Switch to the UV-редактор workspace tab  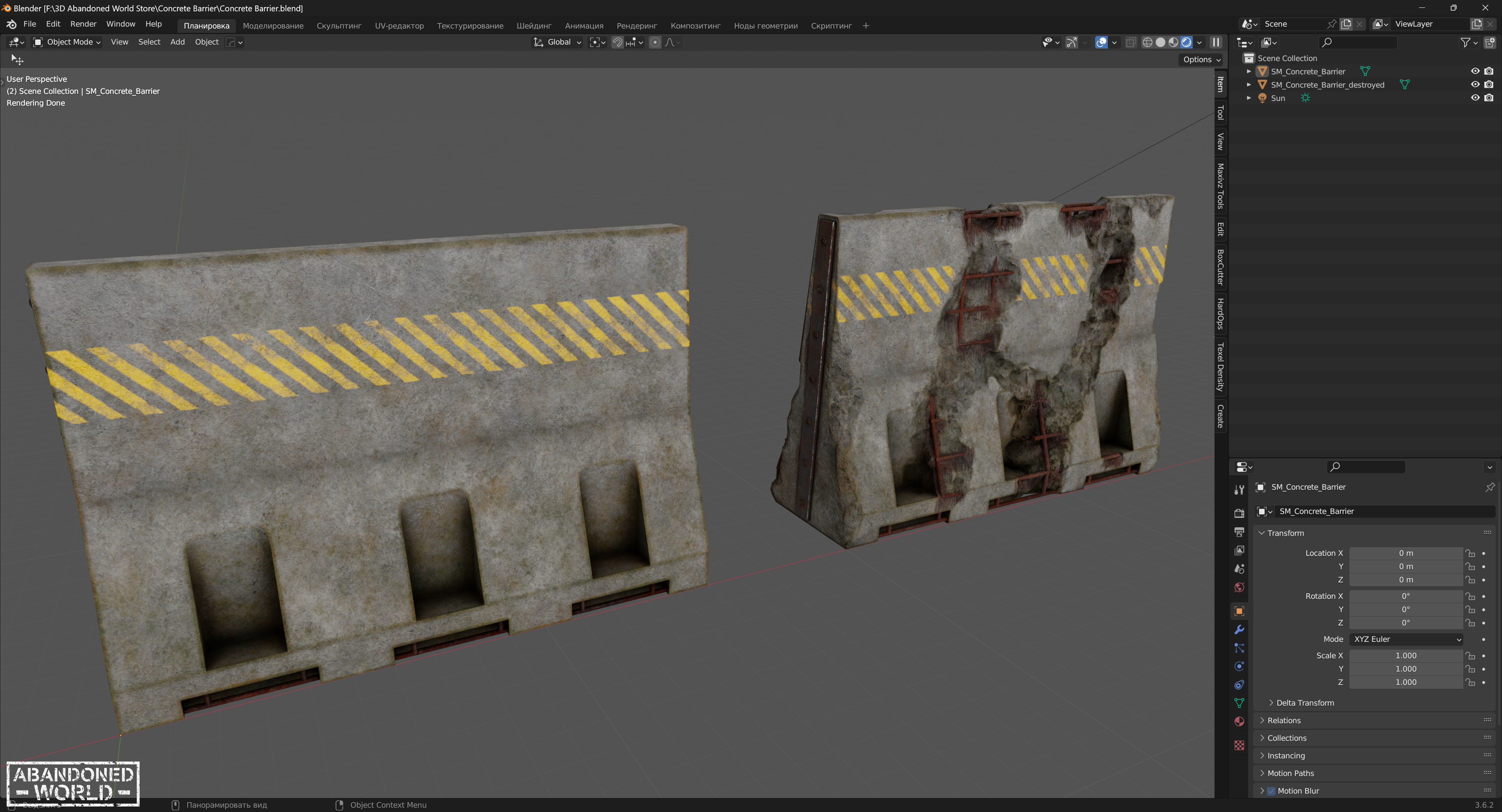point(399,26)
